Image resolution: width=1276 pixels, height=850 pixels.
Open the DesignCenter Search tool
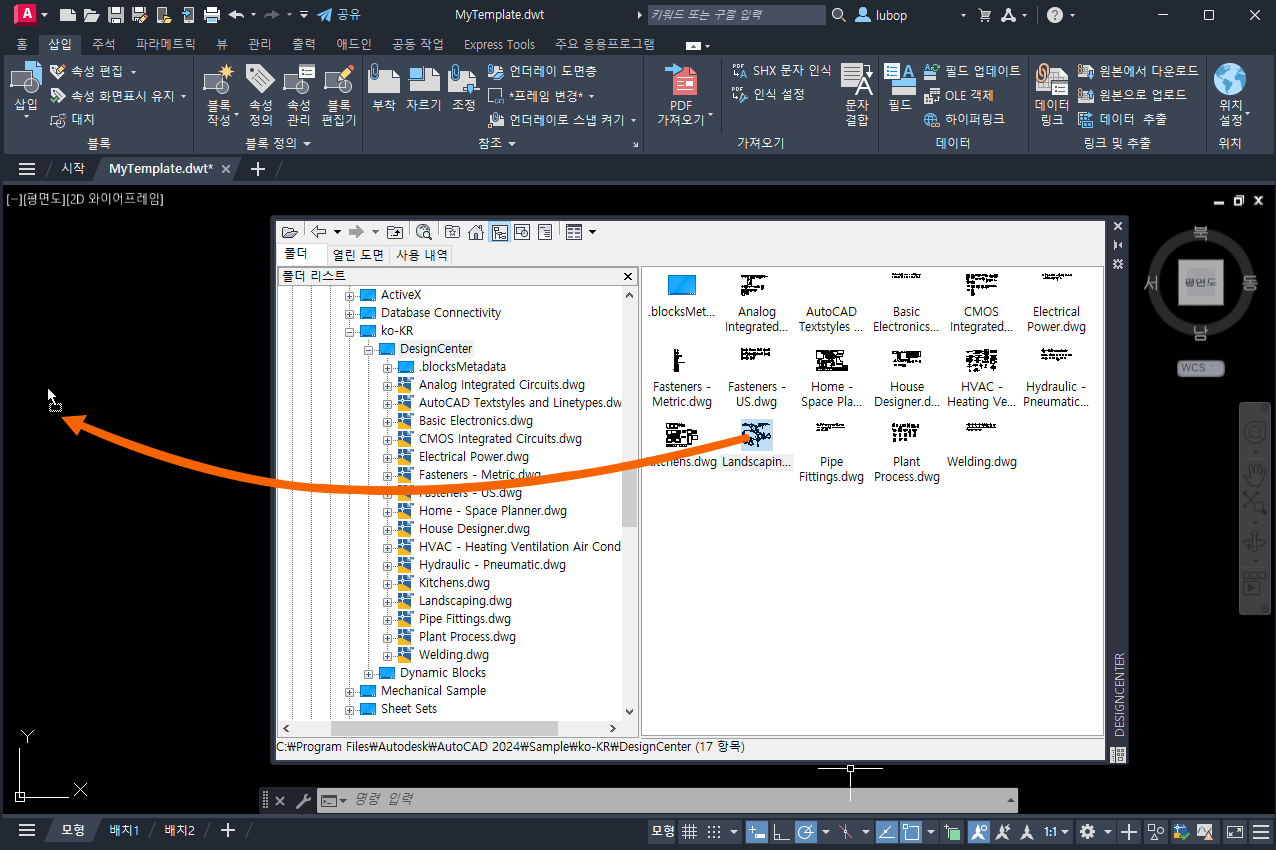click(x=424, y=231)
